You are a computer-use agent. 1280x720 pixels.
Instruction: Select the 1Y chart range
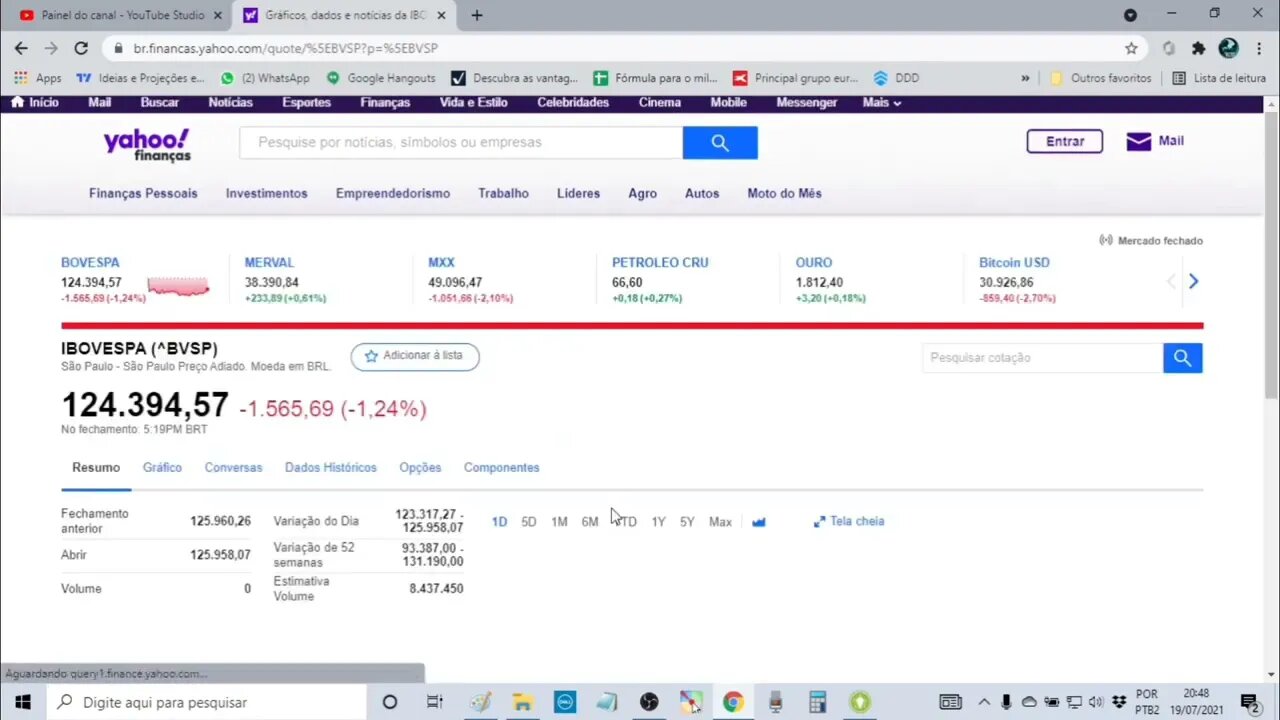pos(658,522)
